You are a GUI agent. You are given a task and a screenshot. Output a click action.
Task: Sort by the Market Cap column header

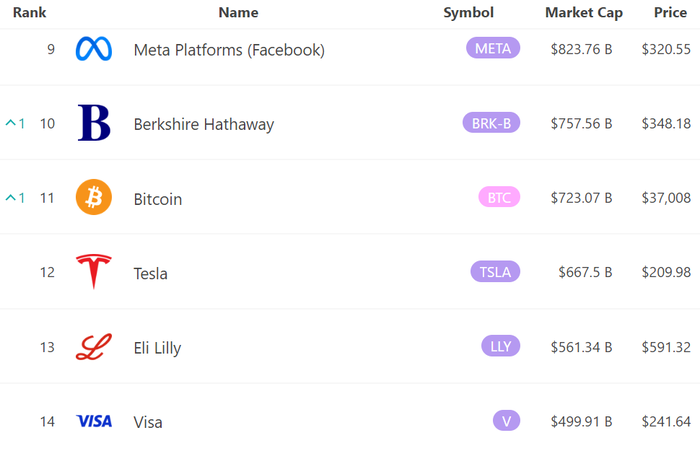[x=583, y=13]
